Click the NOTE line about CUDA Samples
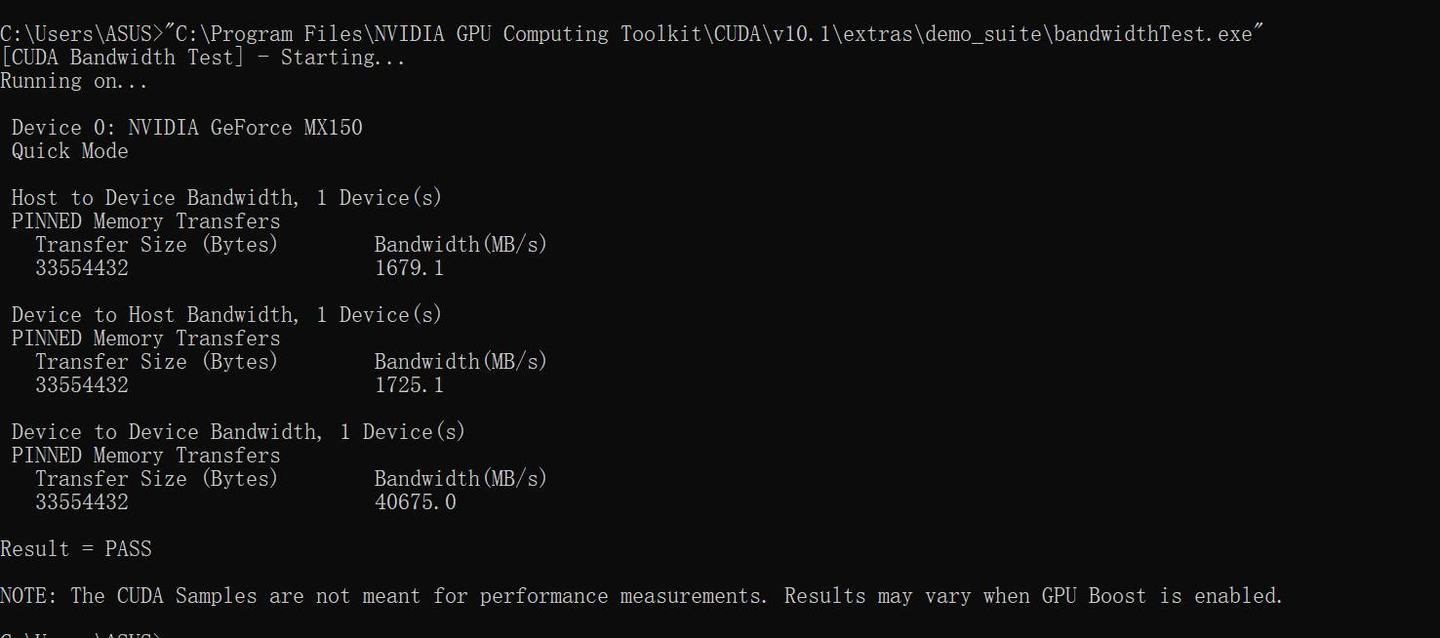This screenshot has height=638, width=1440. click(x=640, y=596)
